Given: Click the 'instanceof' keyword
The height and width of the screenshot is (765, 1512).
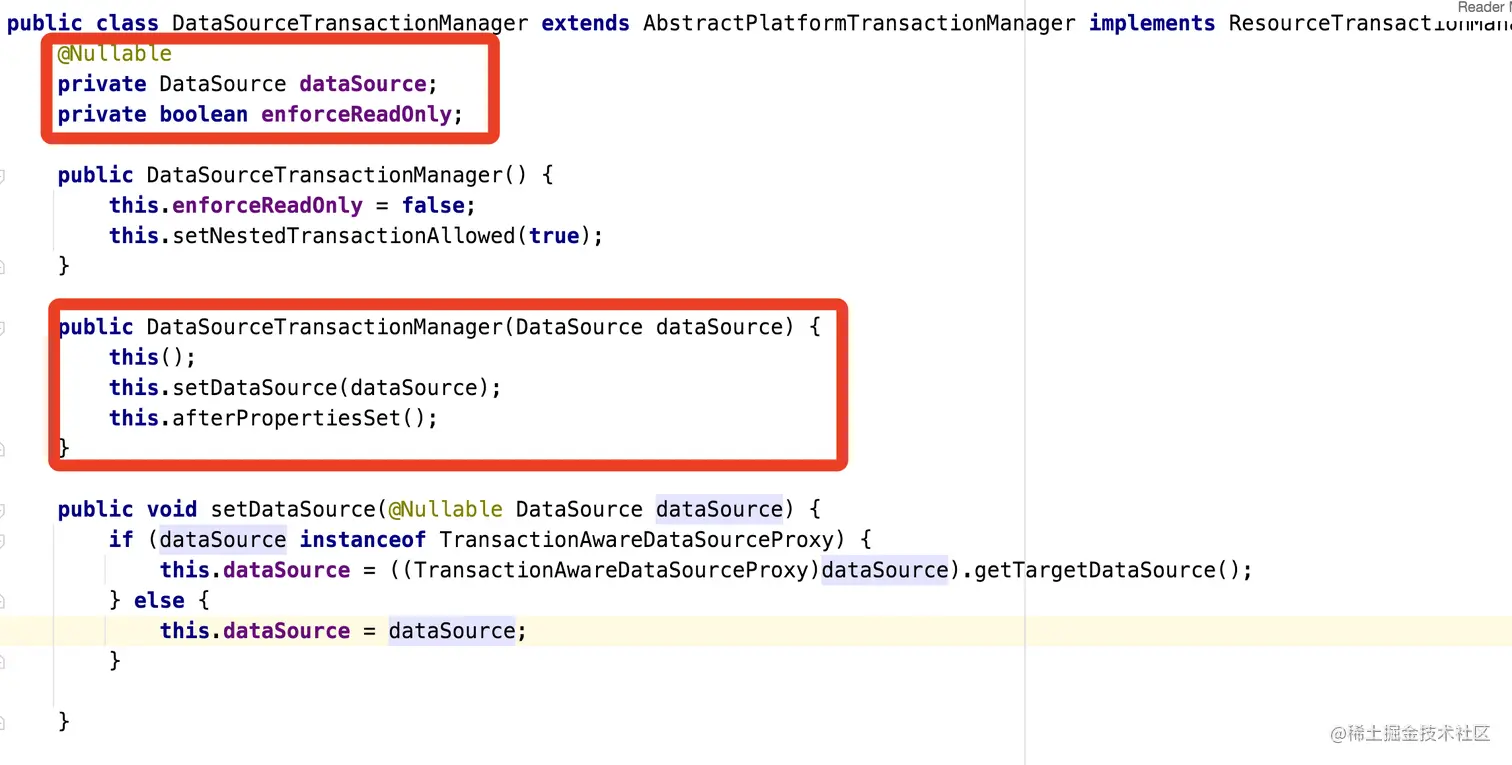Looking at the screenshot, I should 363,540.
